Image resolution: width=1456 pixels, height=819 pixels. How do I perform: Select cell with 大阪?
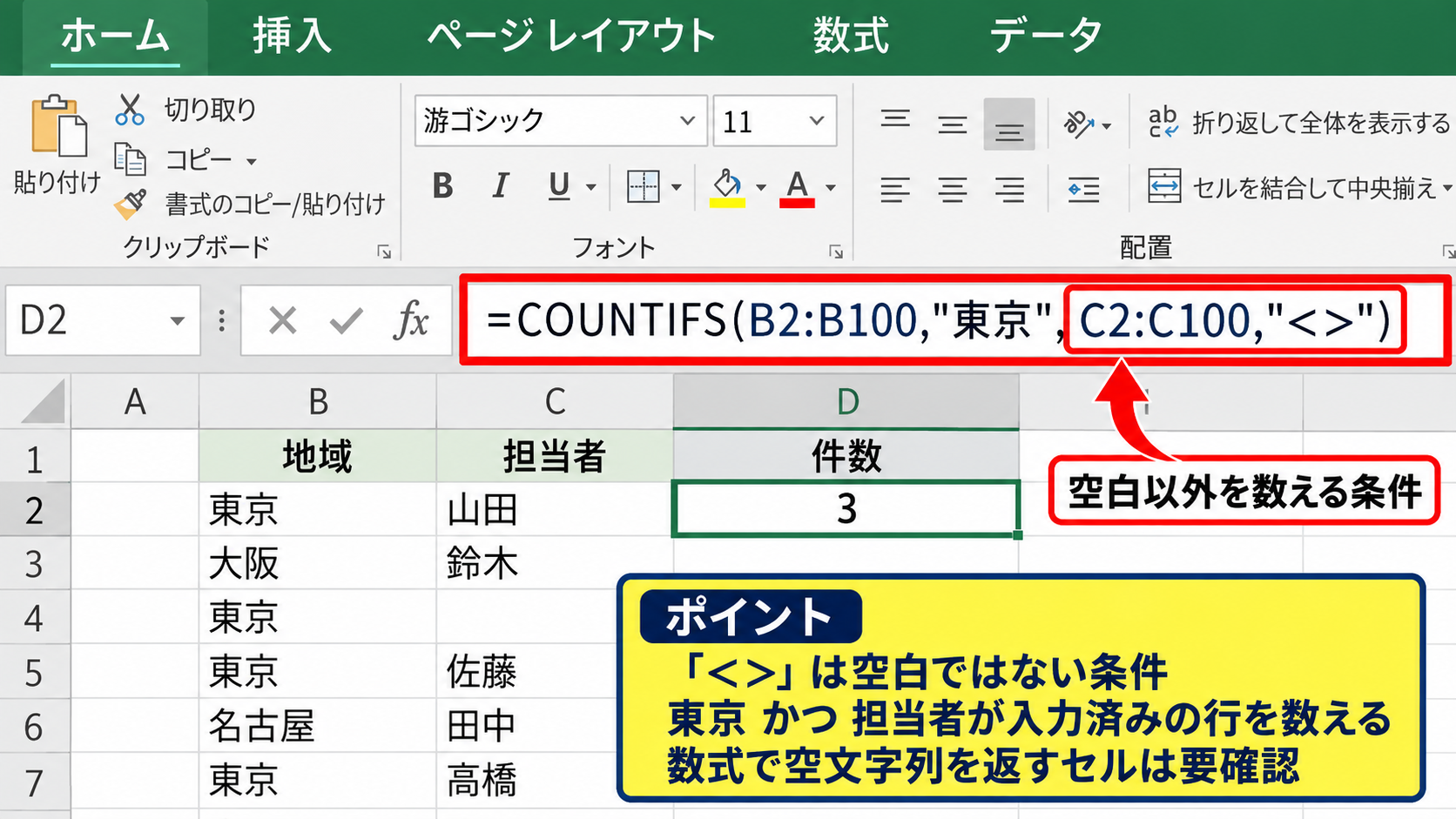(x=318, y=564)
